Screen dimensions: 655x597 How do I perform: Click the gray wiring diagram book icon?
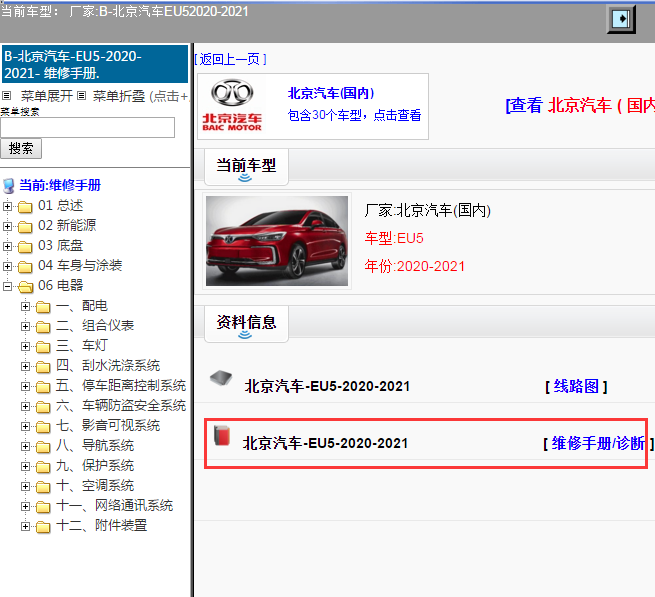click(221, 378)
